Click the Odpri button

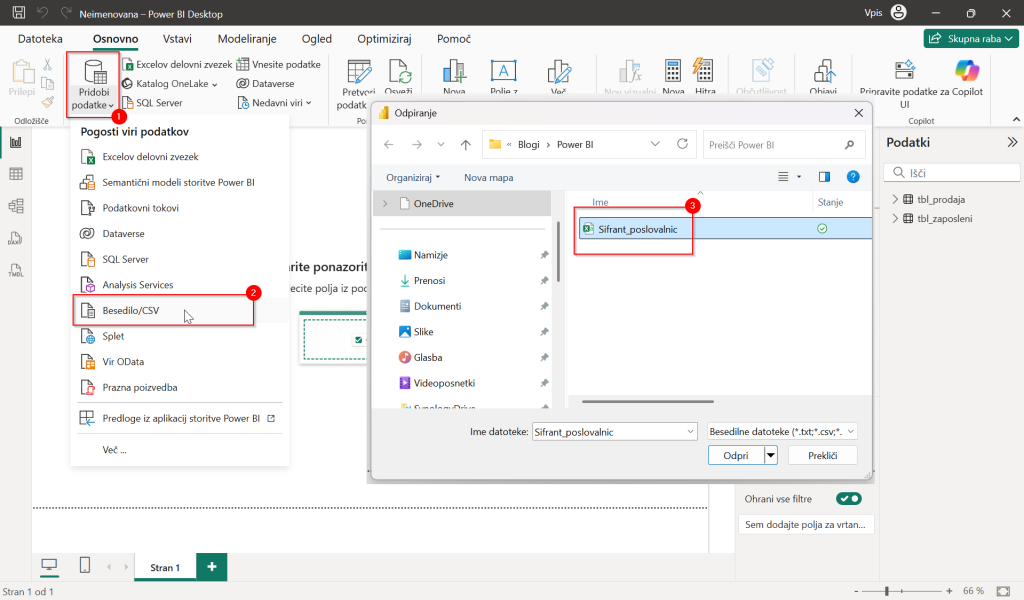[736, 455]
